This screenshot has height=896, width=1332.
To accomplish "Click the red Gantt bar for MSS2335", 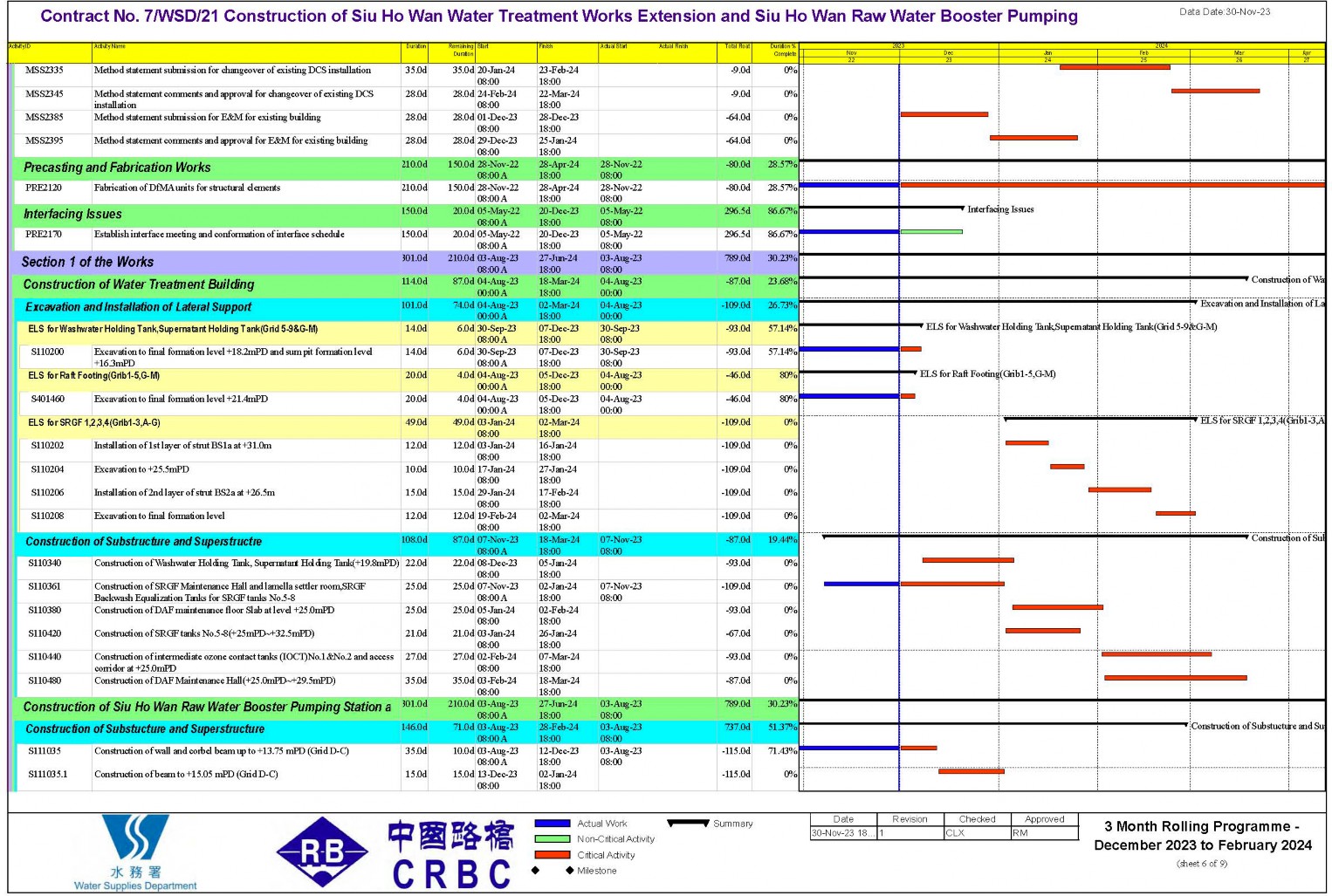I will point(1115,67).
